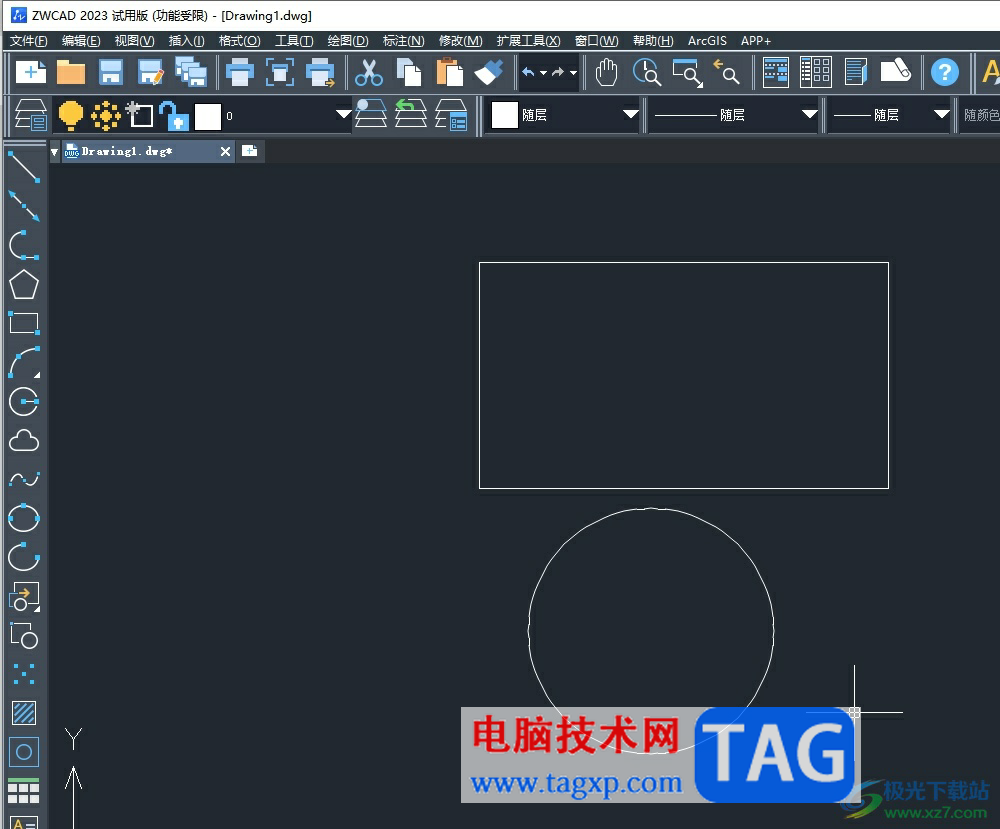Redo the last undone action
The width and height of the screenshot is (1000, 829).
coord(558,72)
